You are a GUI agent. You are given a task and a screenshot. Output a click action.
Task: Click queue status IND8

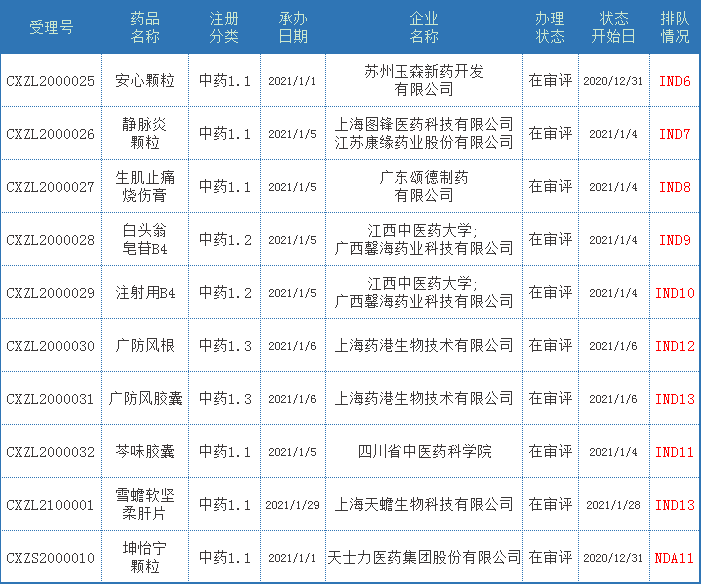pos(675,187)
